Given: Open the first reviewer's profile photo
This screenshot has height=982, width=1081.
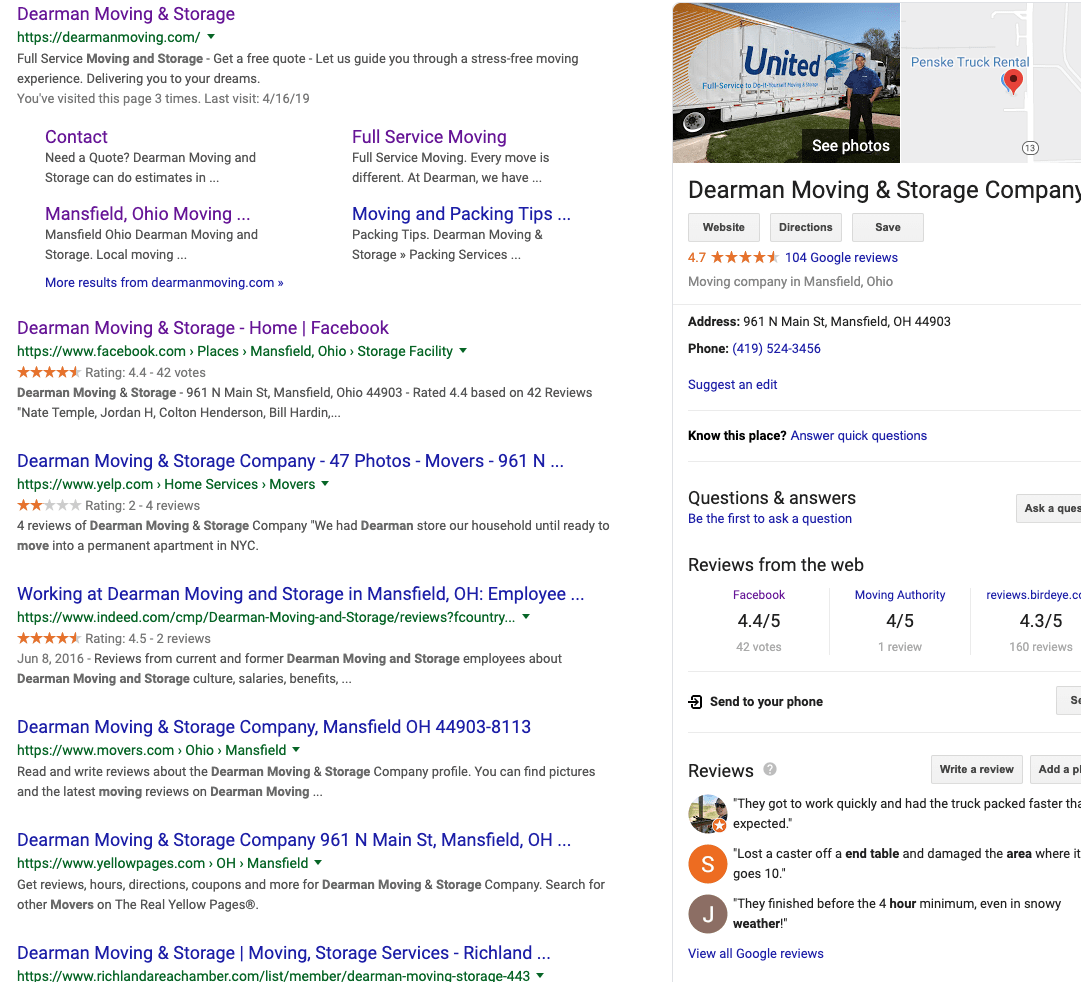Looking at the screenshot, I should tap(707, 814).
